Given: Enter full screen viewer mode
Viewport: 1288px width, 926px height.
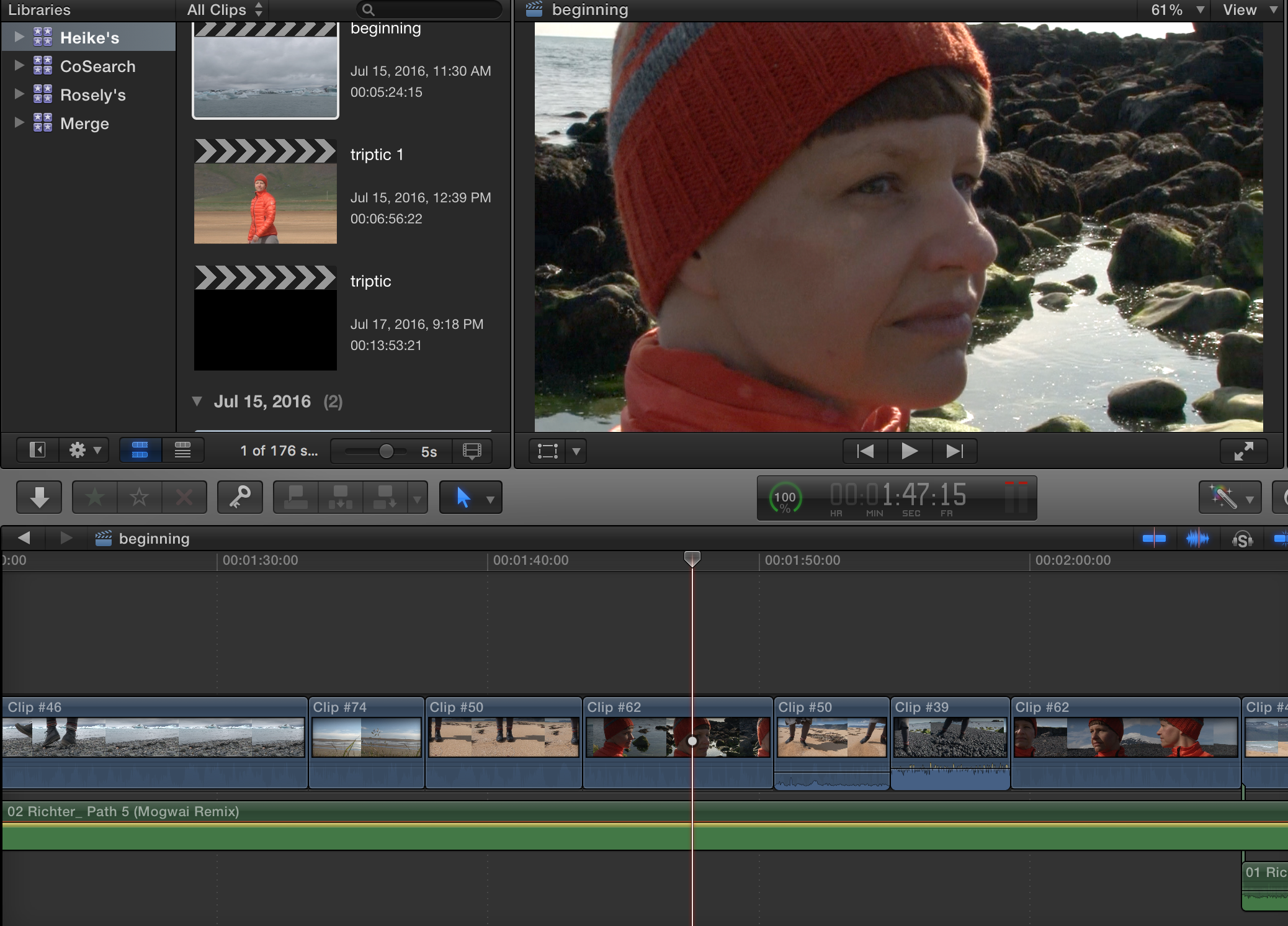Looking at the screenshot, I should click(1243, 451).
